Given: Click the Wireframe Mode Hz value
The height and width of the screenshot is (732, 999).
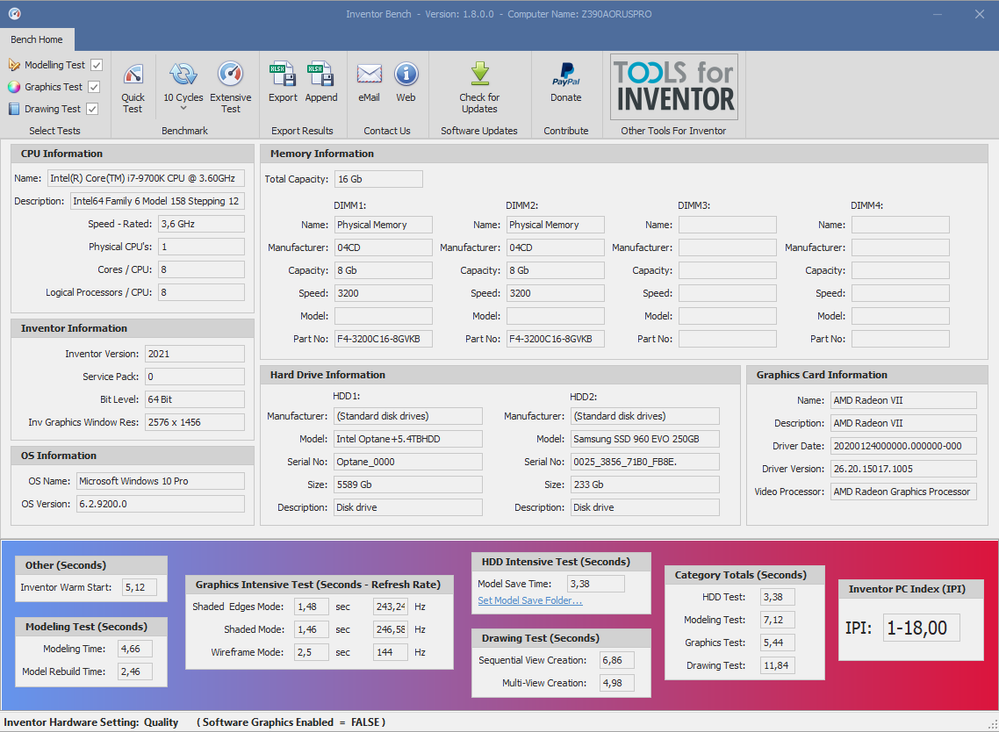Looking at the screenshot, I should (x=391, y=652).
